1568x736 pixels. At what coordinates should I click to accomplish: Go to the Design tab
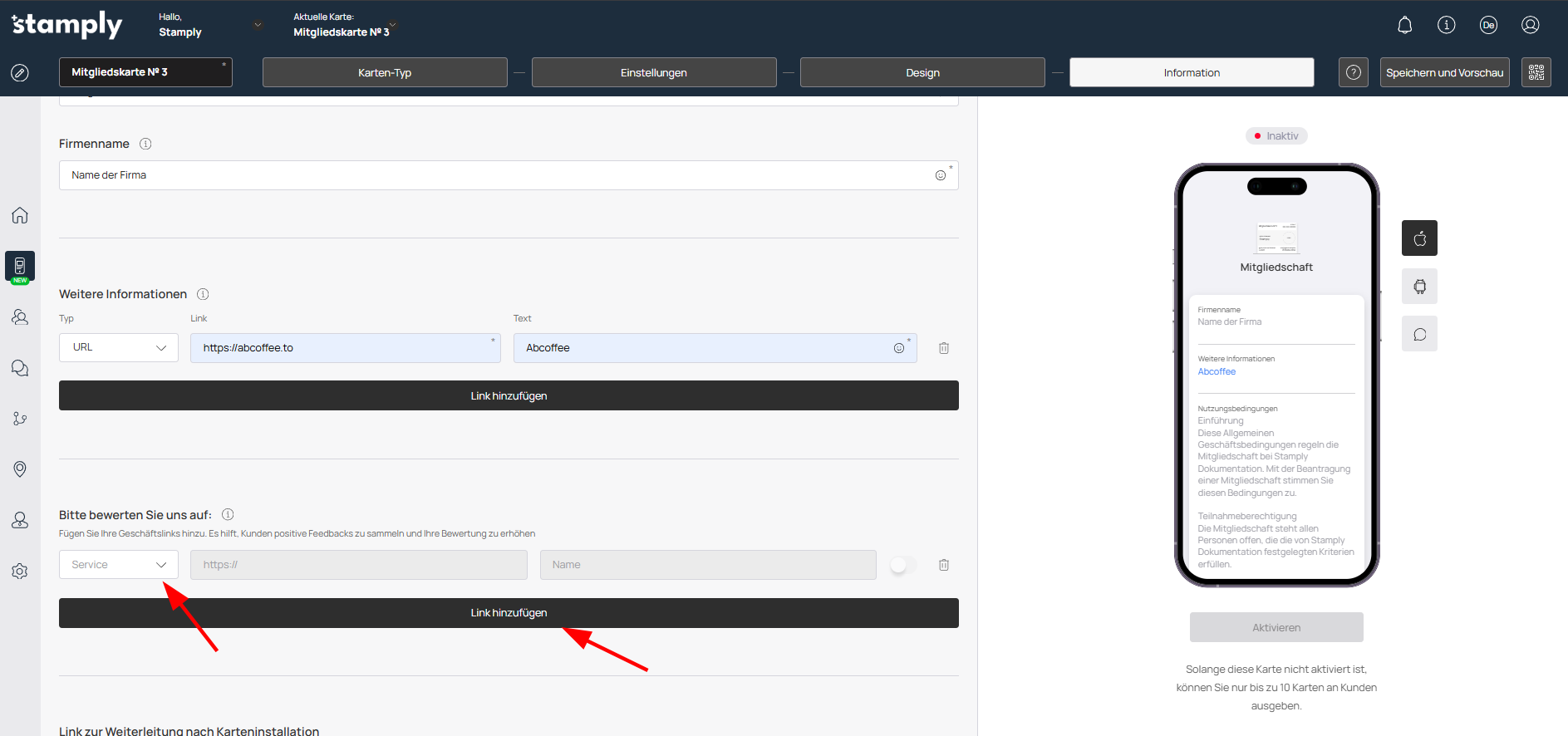click(922, 72)
